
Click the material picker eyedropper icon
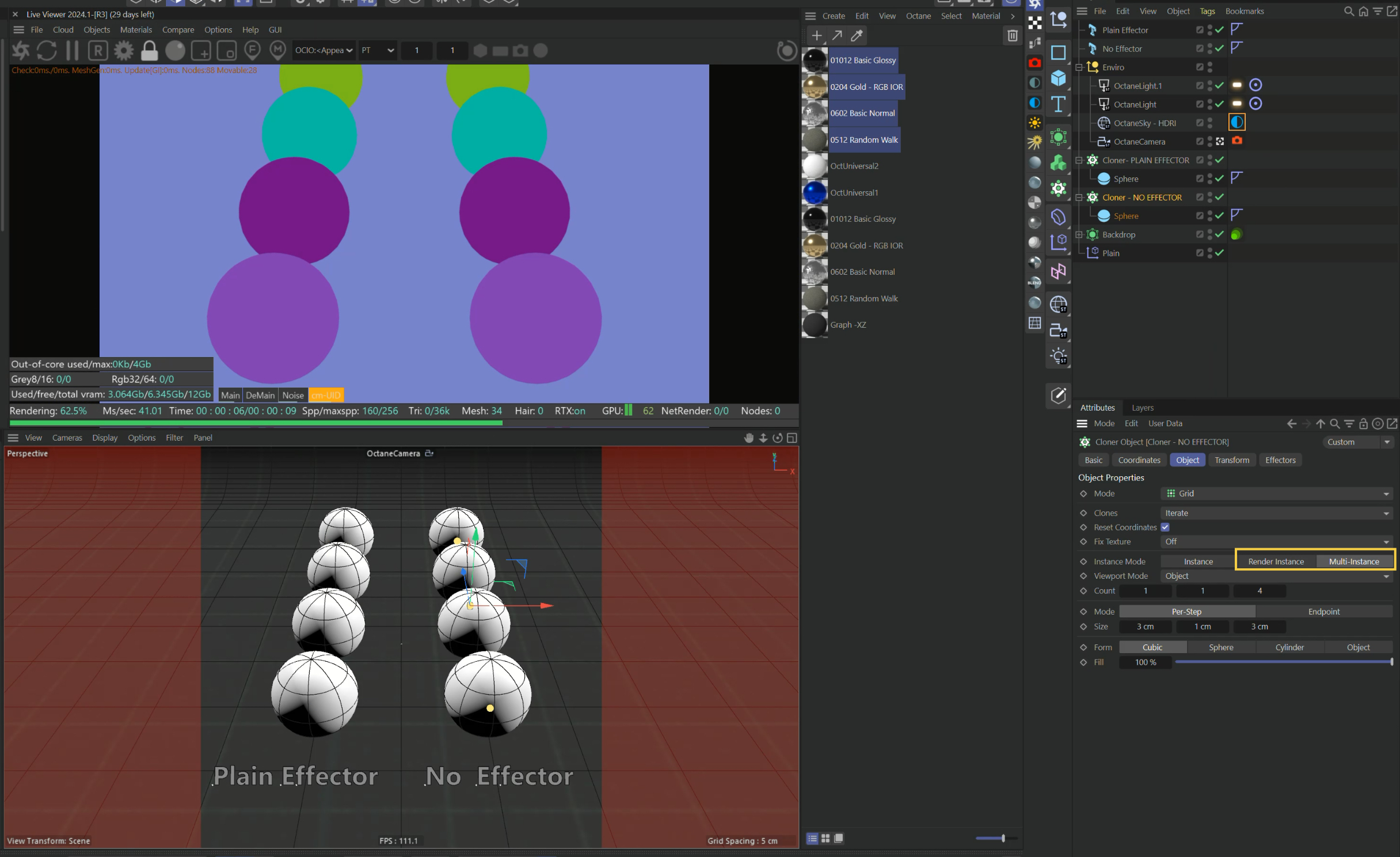click(857, 36)
